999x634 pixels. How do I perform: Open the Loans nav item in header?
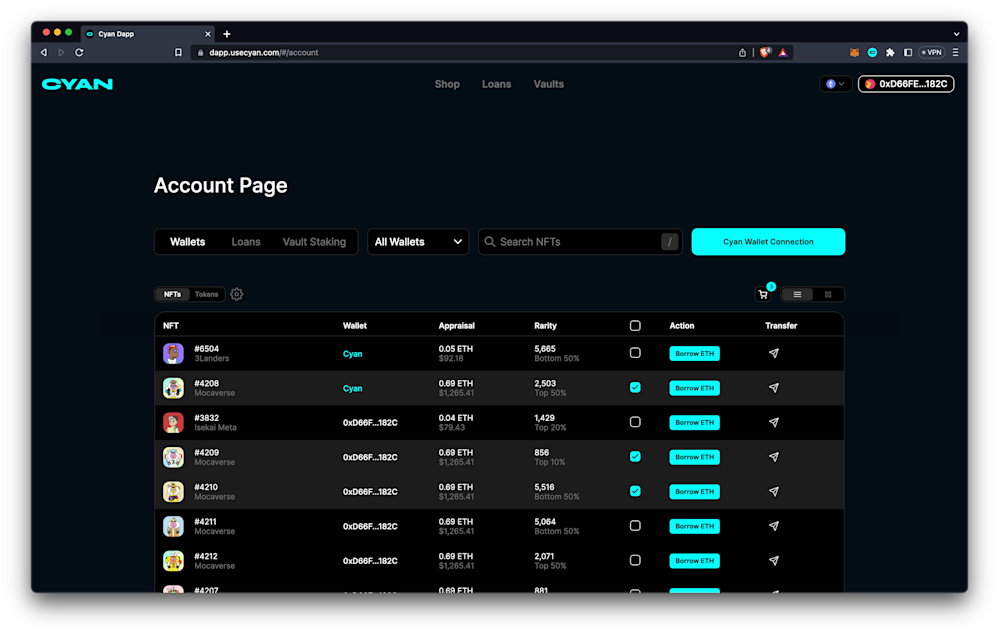pos(496,84)
